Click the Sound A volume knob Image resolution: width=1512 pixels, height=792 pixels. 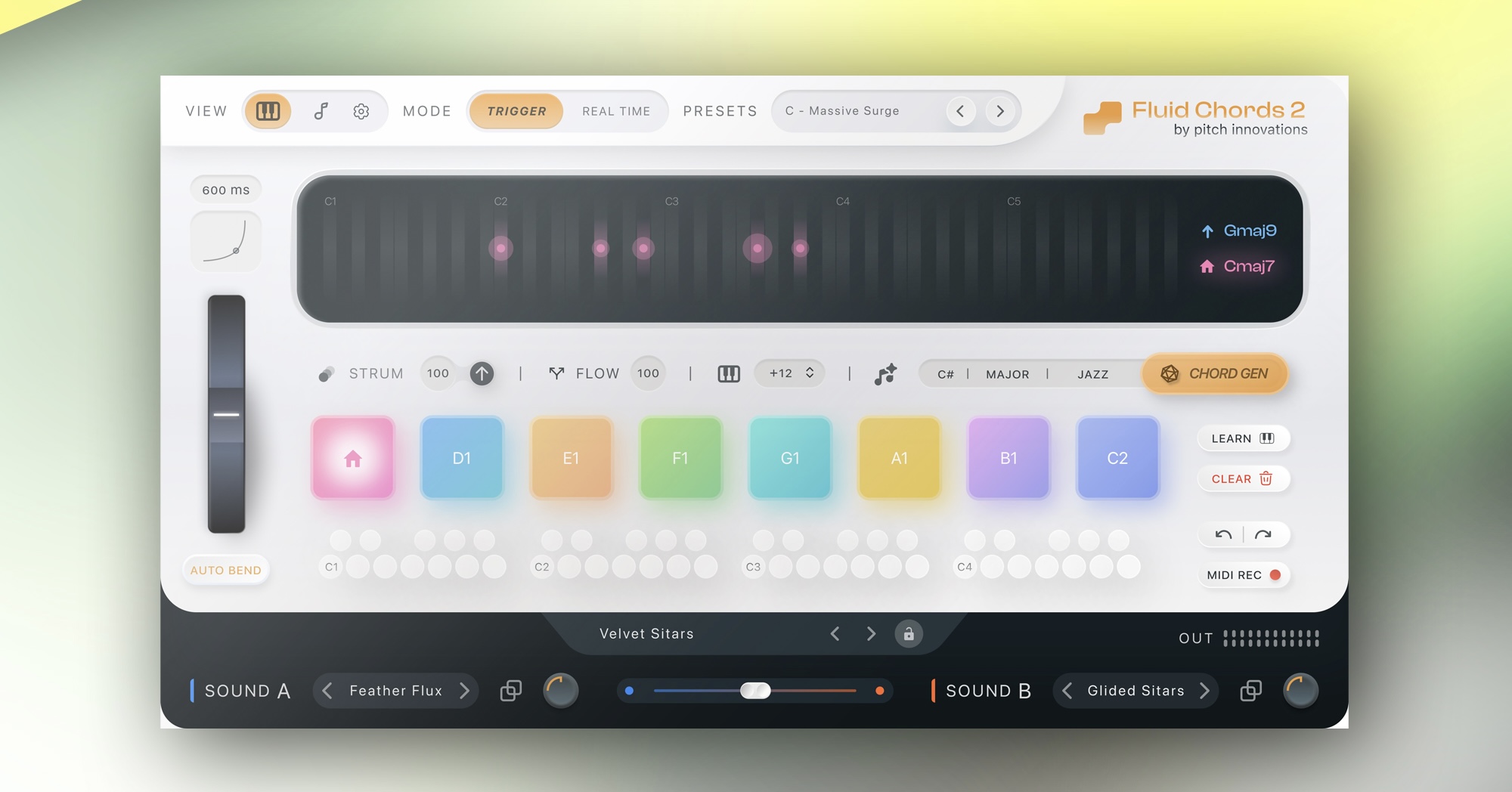561,691
